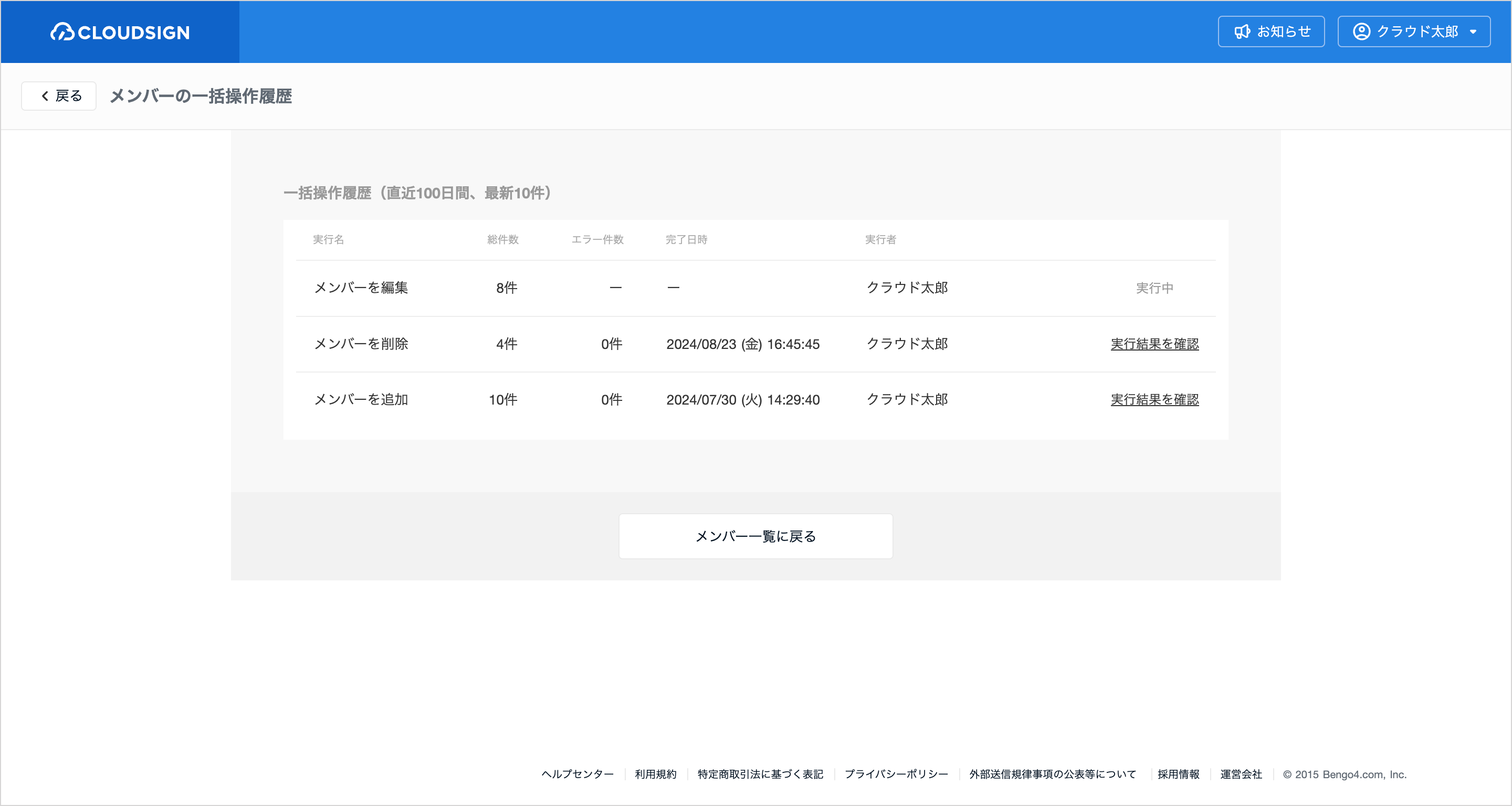Click the メンバーを編集 row name

[361, 288]
